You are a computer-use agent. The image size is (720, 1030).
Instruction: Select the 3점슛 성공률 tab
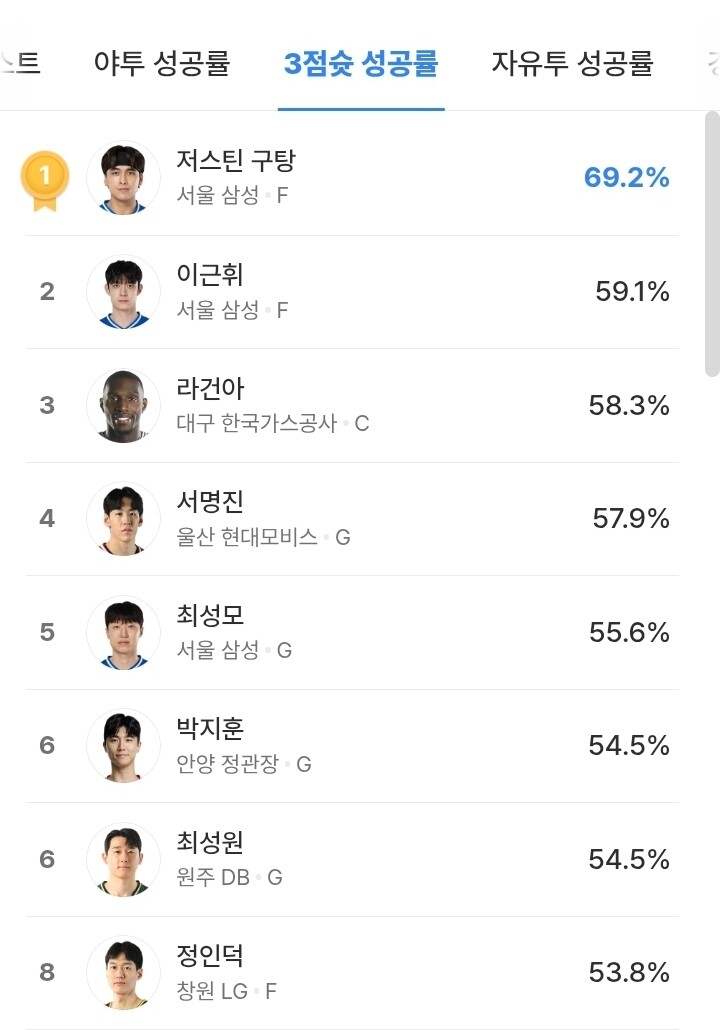coord(361,64)
